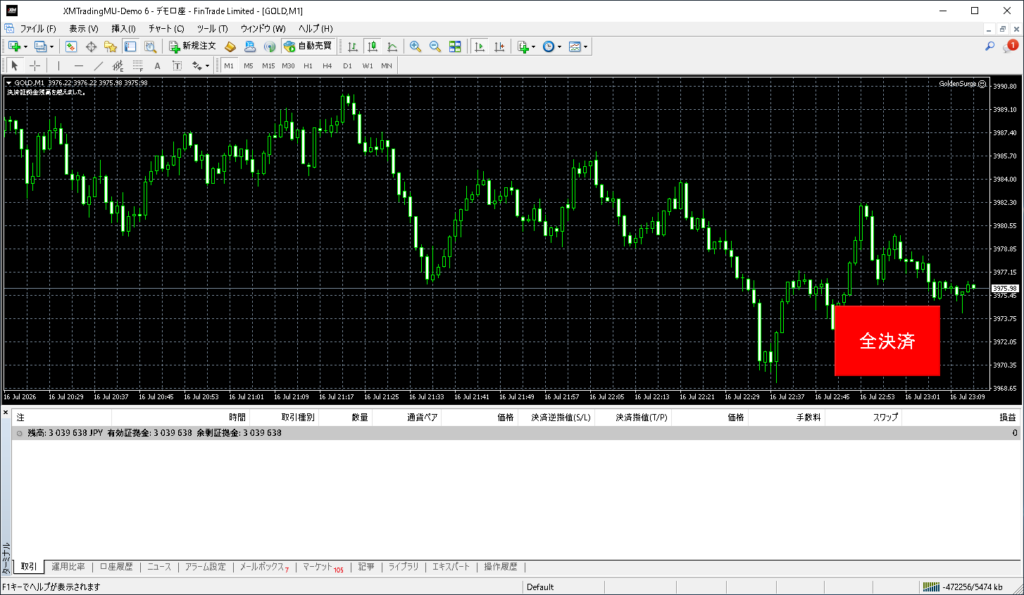Open the チャート (C) menu

click(x=166, y=29)
